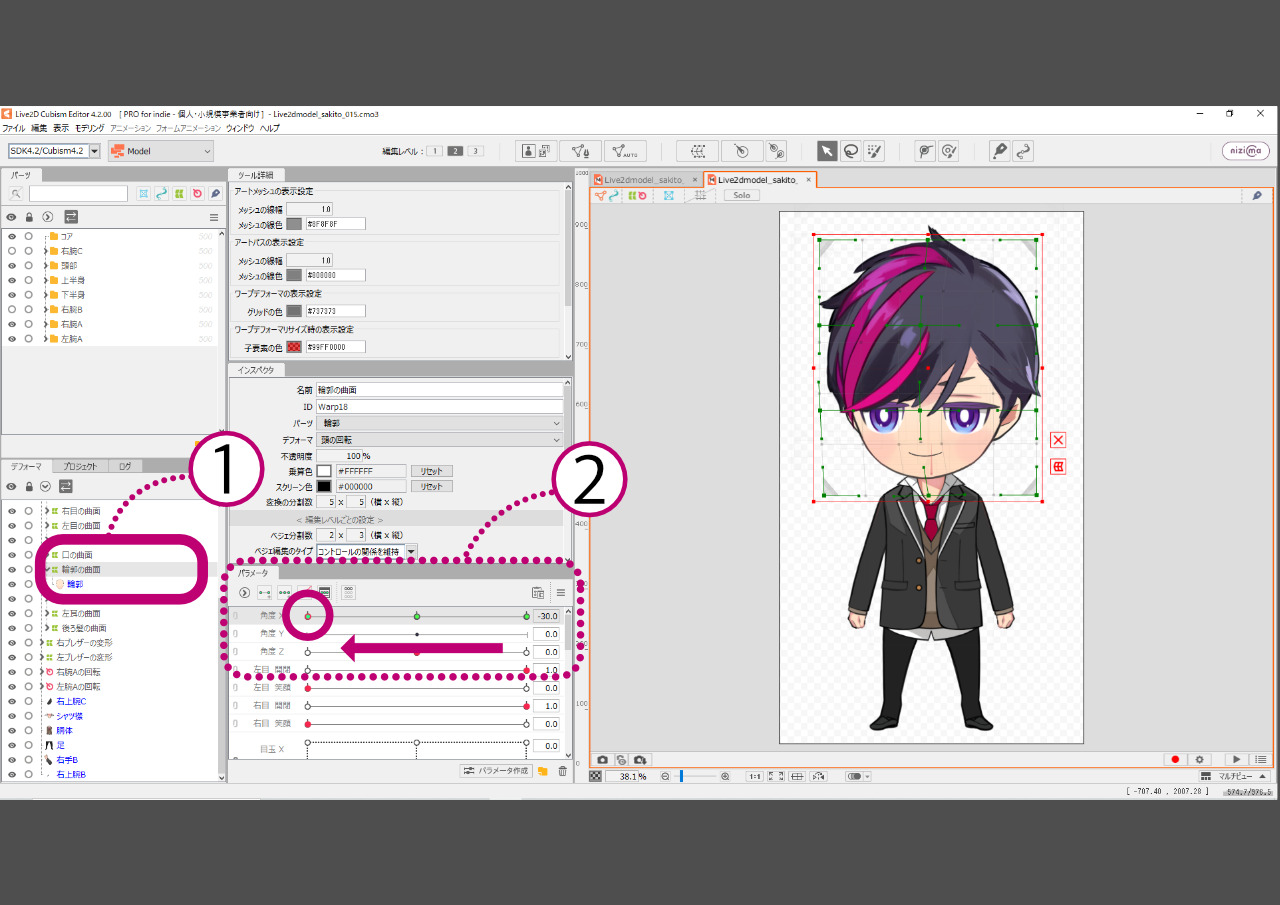This screenshot has height=905, width=1280.
Task: Click the パラメータ作成 button
Action: click(x=495, y=771)
